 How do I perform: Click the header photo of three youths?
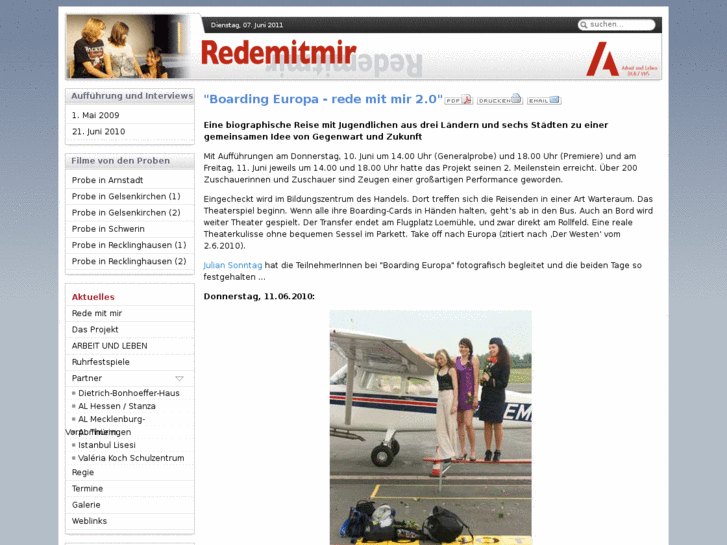coord(125,46)
